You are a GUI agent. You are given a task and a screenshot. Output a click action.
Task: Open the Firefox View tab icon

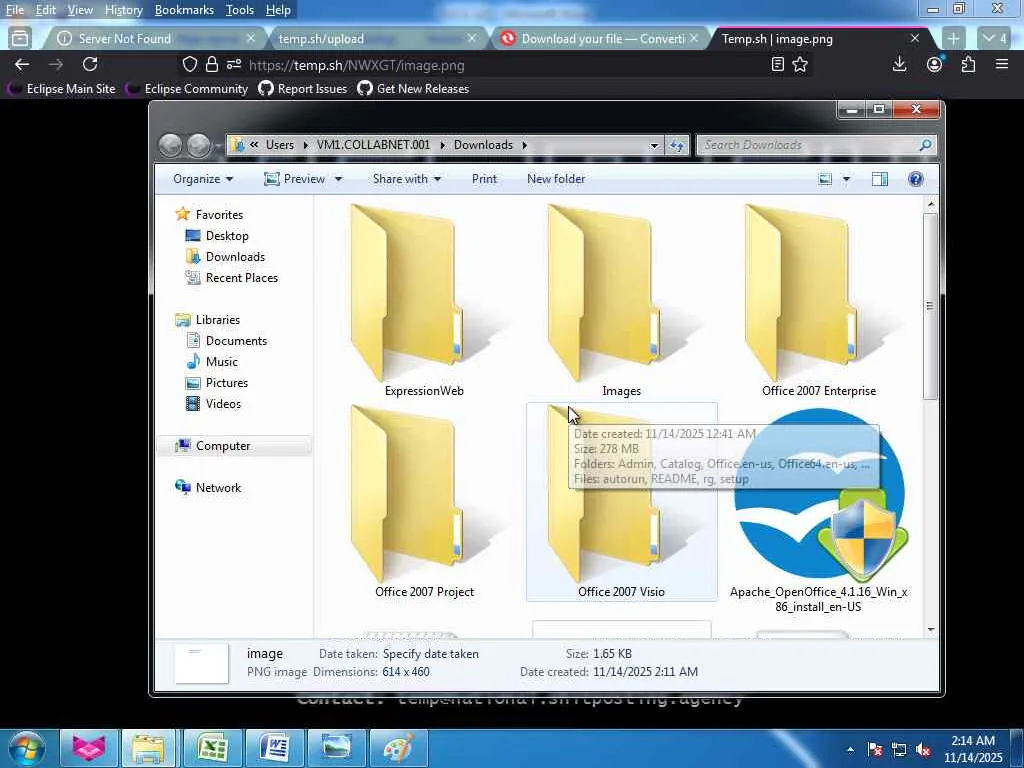pyautogui.click(x=20, y=39)
